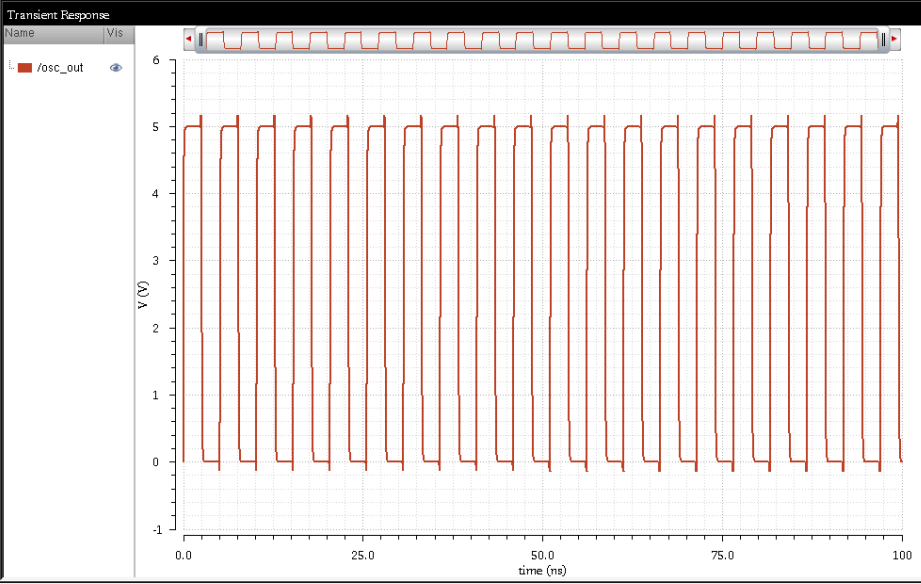Click the red square legend marker for /osc_out
The width and height of the screenshot is (921, 584).
pyautogui.click(x=25, y=68)
